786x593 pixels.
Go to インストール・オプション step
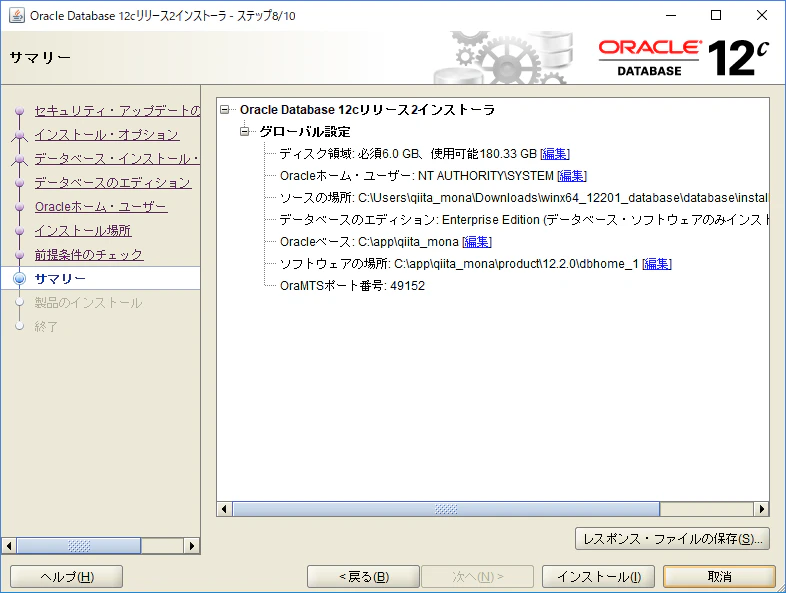tap(107, 135)
